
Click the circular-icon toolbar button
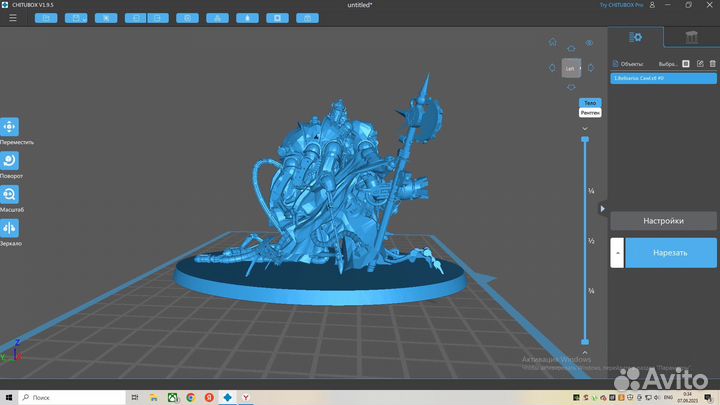tap(187, 18)
